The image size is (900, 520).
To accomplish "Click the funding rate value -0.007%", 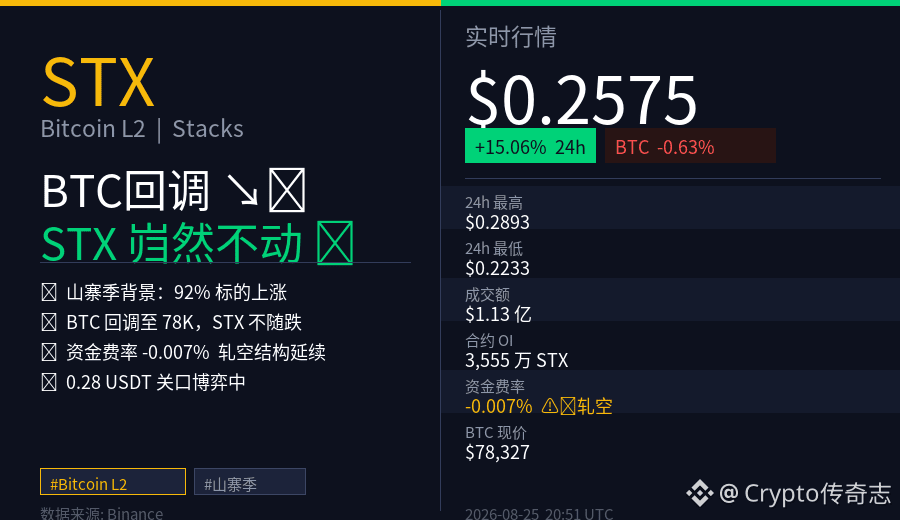I will point(498,406).
